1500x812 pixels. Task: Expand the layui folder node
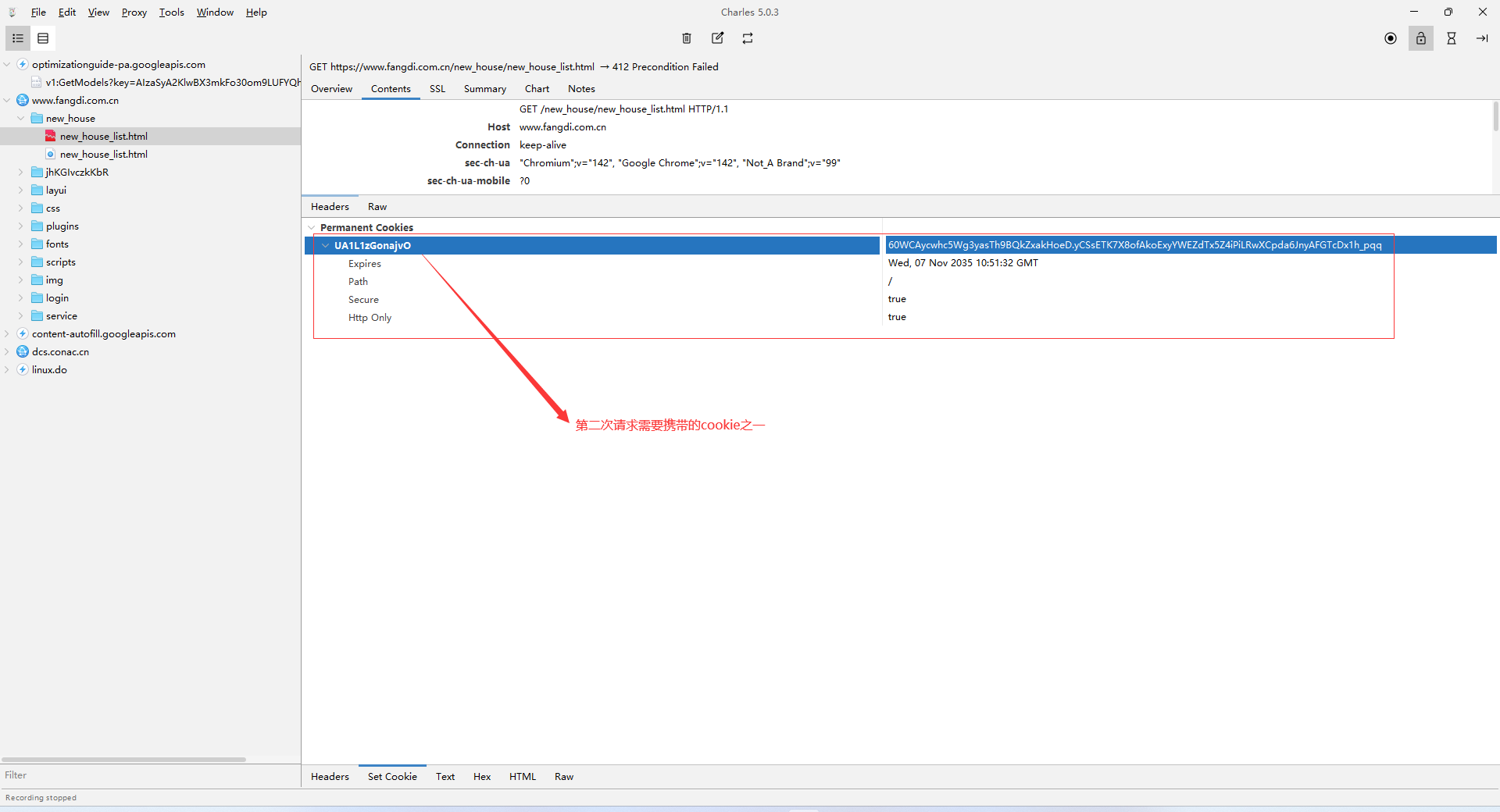point(21,191)
